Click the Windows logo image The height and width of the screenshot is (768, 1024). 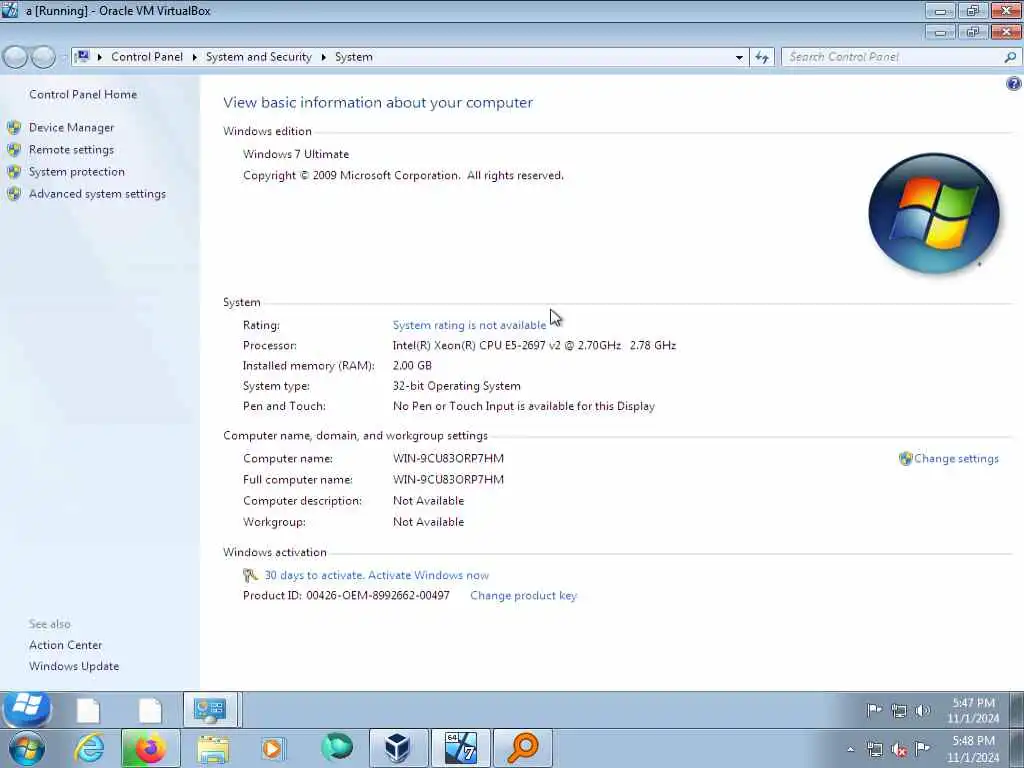(x=934, y=214)
